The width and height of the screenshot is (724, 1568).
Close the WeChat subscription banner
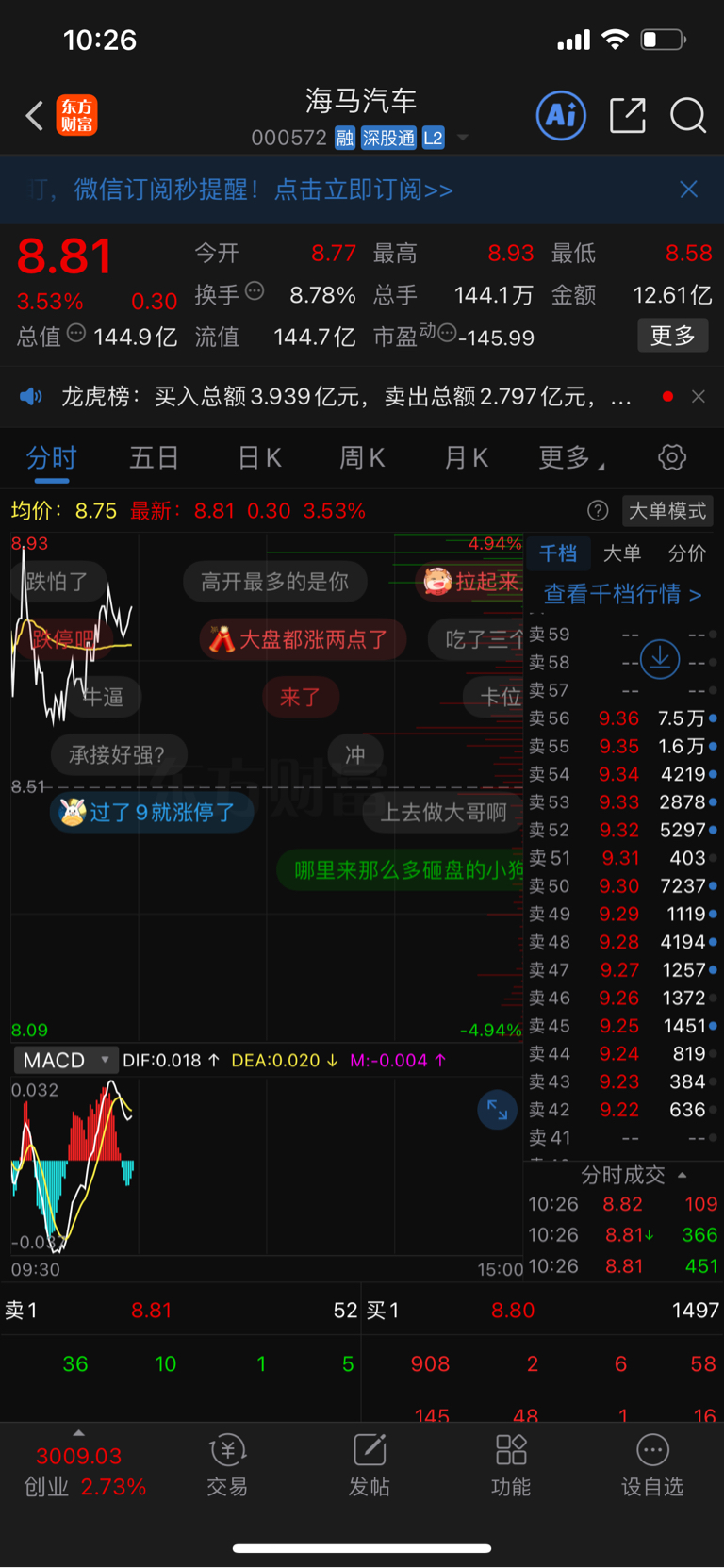(689, 190)
